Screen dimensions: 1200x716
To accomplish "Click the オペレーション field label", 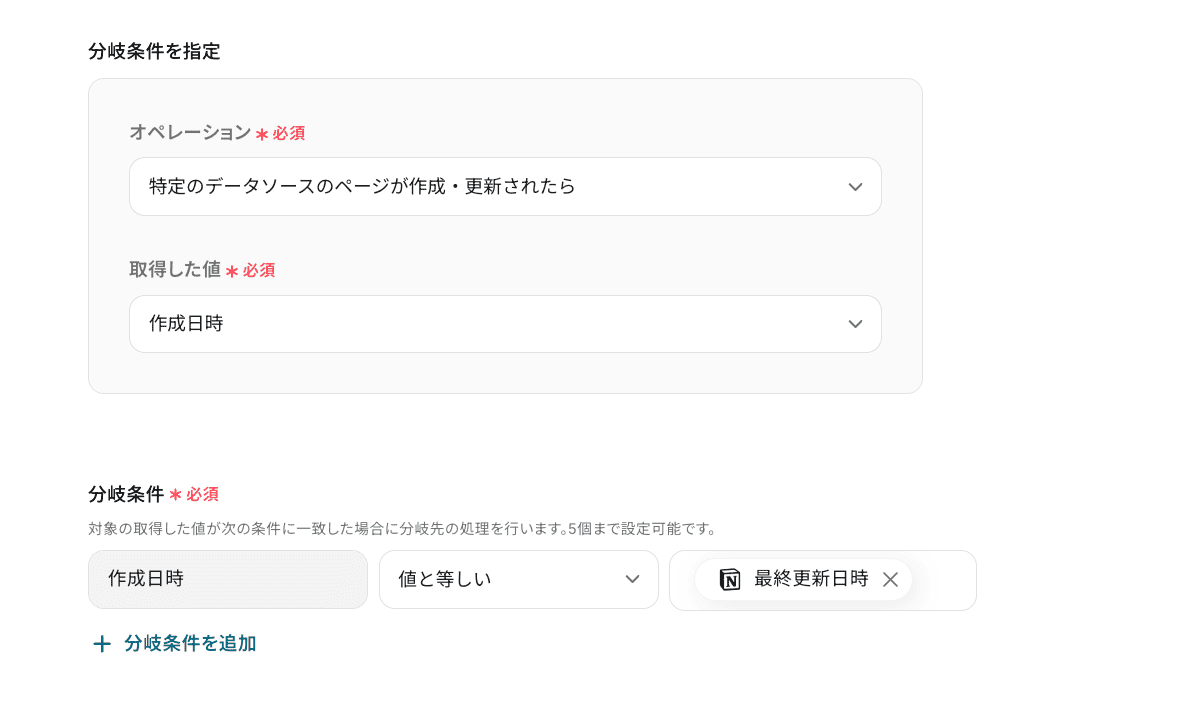I will coord(190,132).
